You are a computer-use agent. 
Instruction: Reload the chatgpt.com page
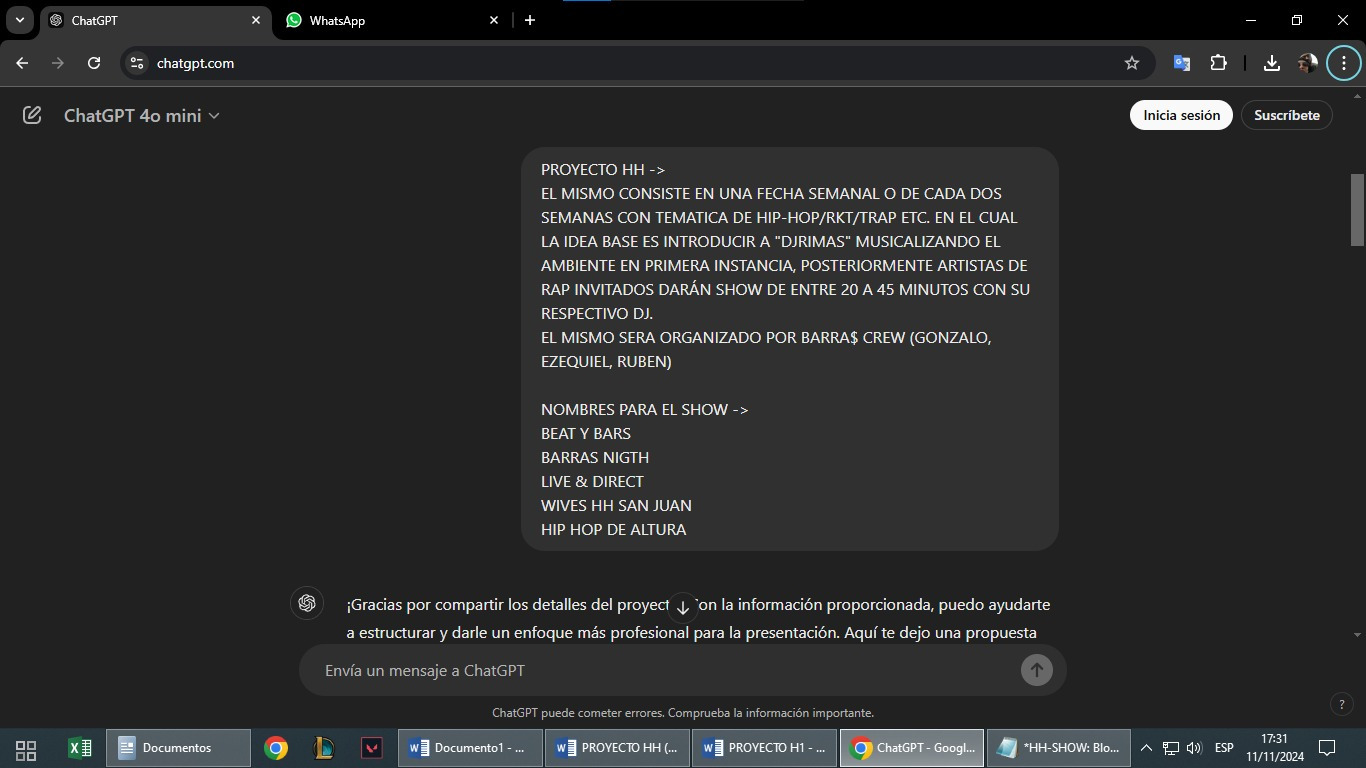click(94, 63)
